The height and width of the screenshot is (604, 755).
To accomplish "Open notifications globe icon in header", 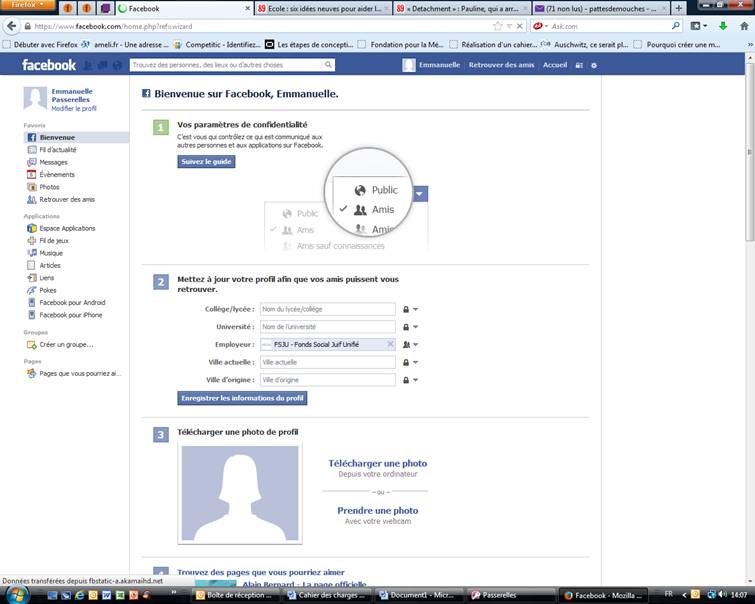I will tap(117, 65).
